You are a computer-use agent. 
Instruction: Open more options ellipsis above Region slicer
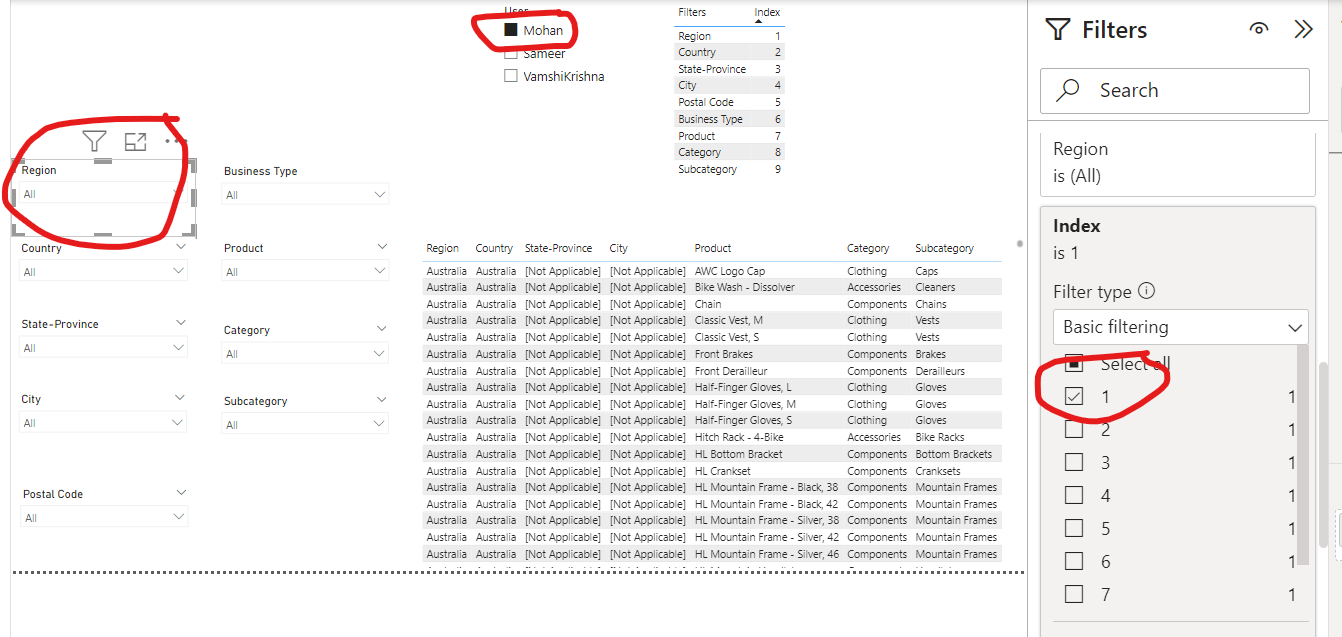[x=175, y=141]
